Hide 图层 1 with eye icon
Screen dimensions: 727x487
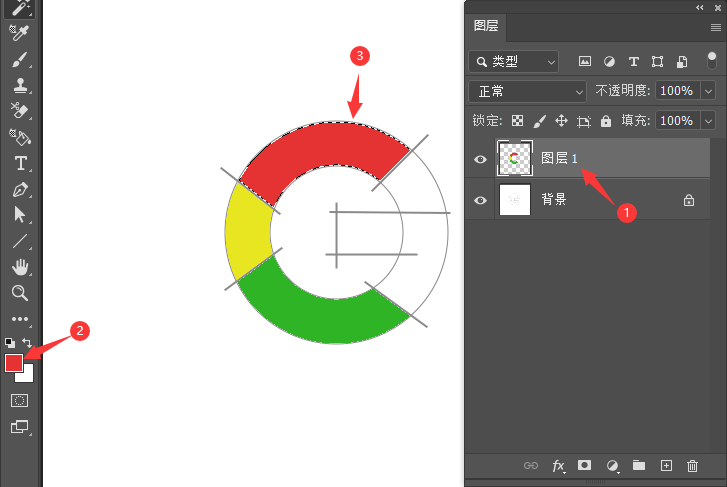click(x=480, y=160)
